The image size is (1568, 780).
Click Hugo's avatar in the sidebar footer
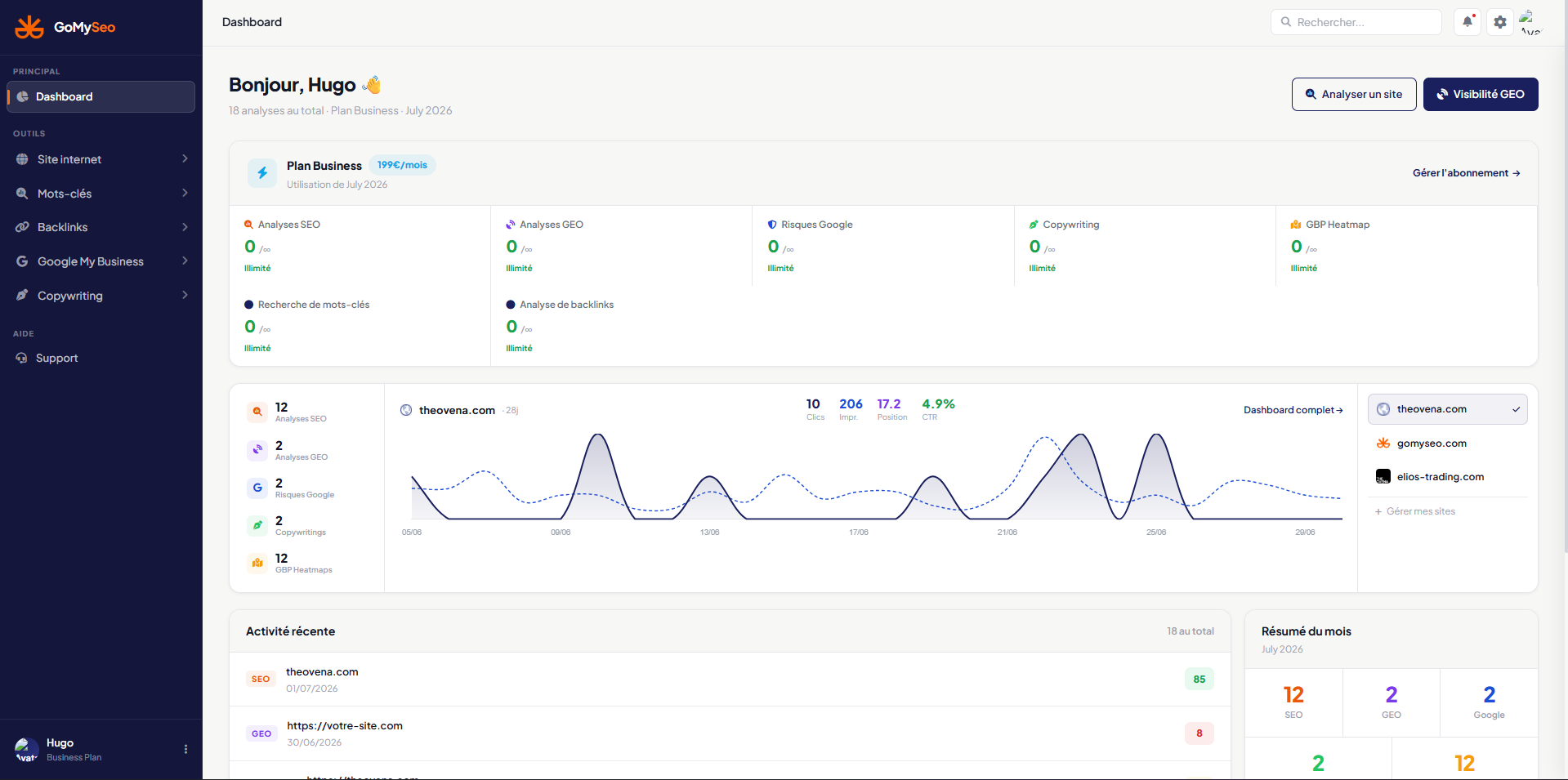coord(26,750)
